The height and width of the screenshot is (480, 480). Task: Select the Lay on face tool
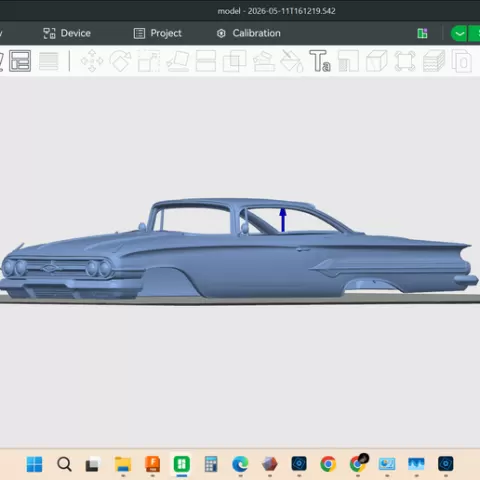click(x=178, y=61)
